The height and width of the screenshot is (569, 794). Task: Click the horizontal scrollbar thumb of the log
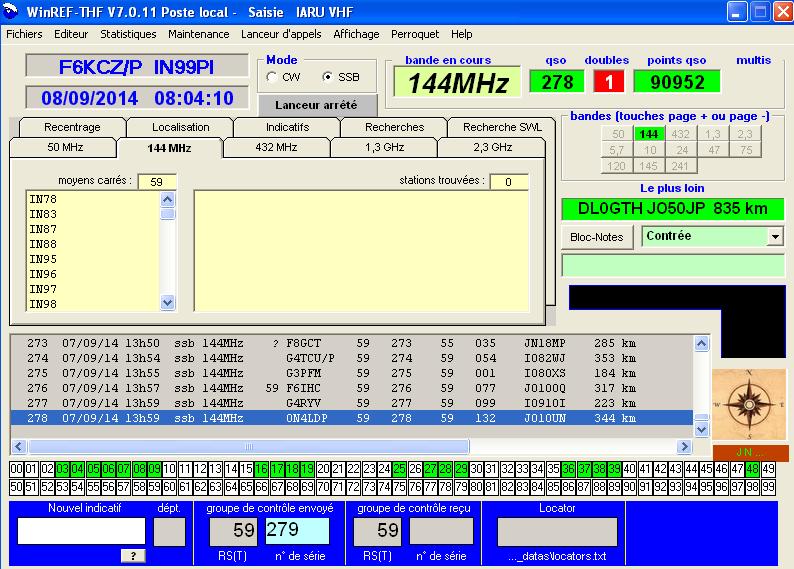tap(249, 446)
